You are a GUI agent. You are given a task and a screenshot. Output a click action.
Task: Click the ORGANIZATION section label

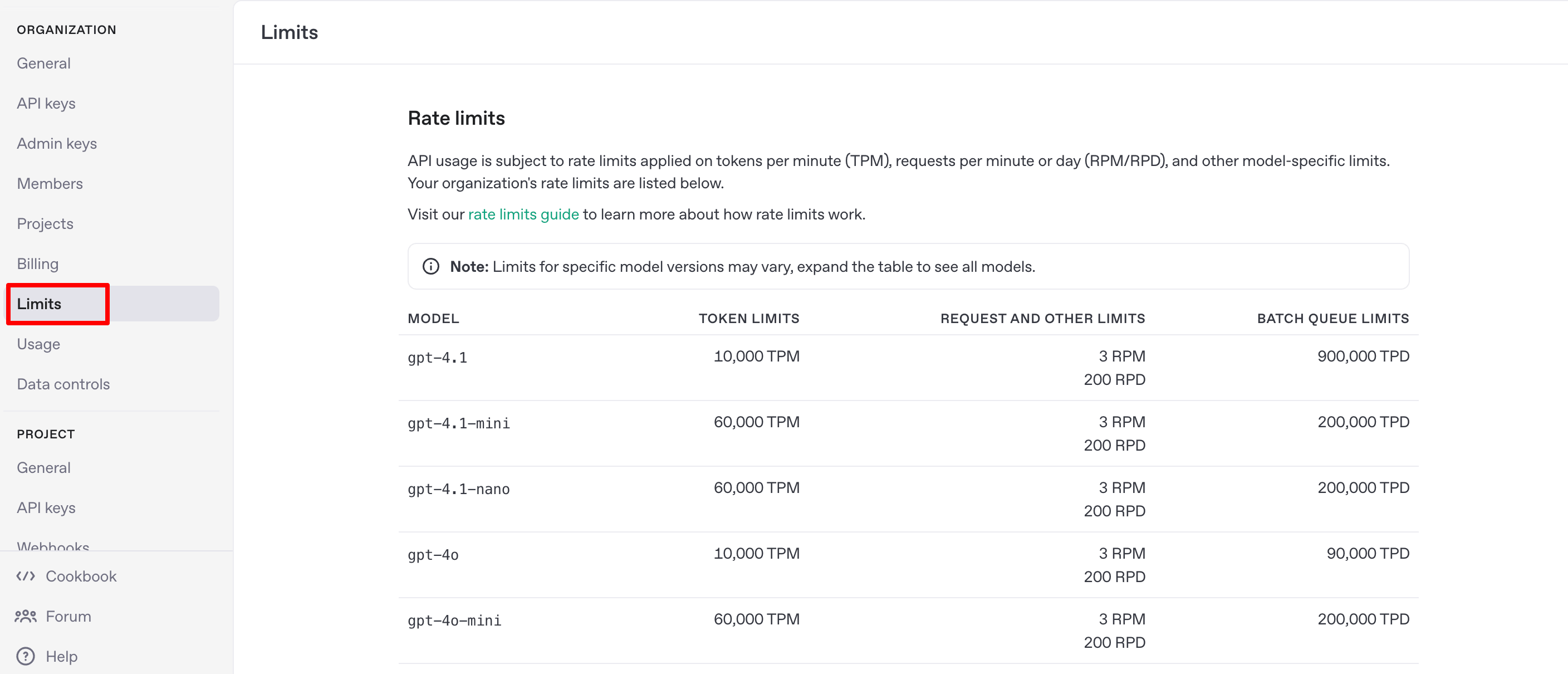[x=66, y=30]
